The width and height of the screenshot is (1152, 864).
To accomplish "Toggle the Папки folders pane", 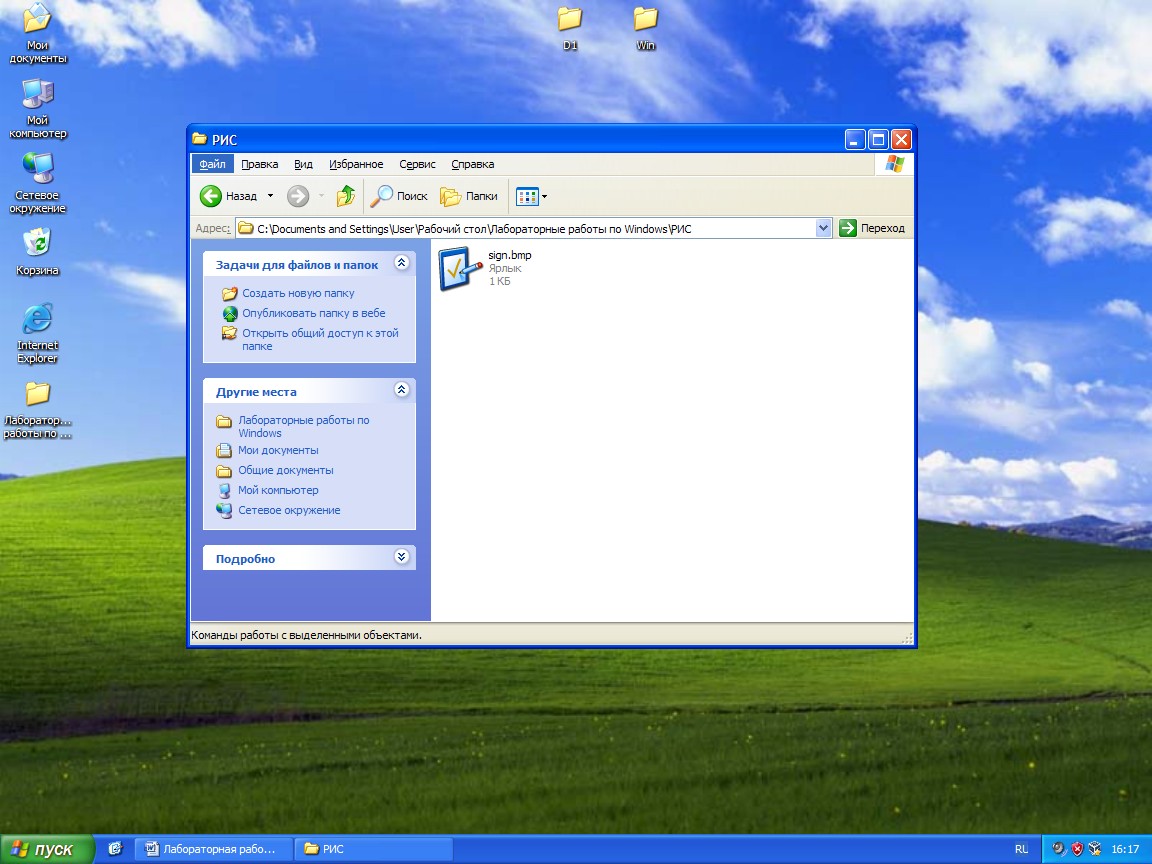I will [x=469, y=196].
